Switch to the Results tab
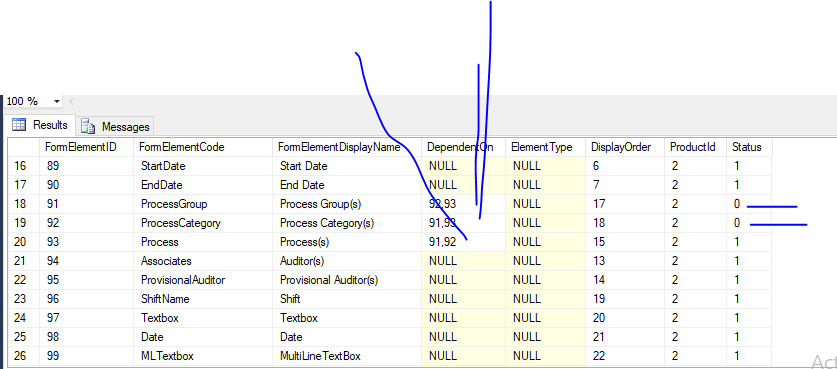The image size is (837, 369). [x=40, y=125]
